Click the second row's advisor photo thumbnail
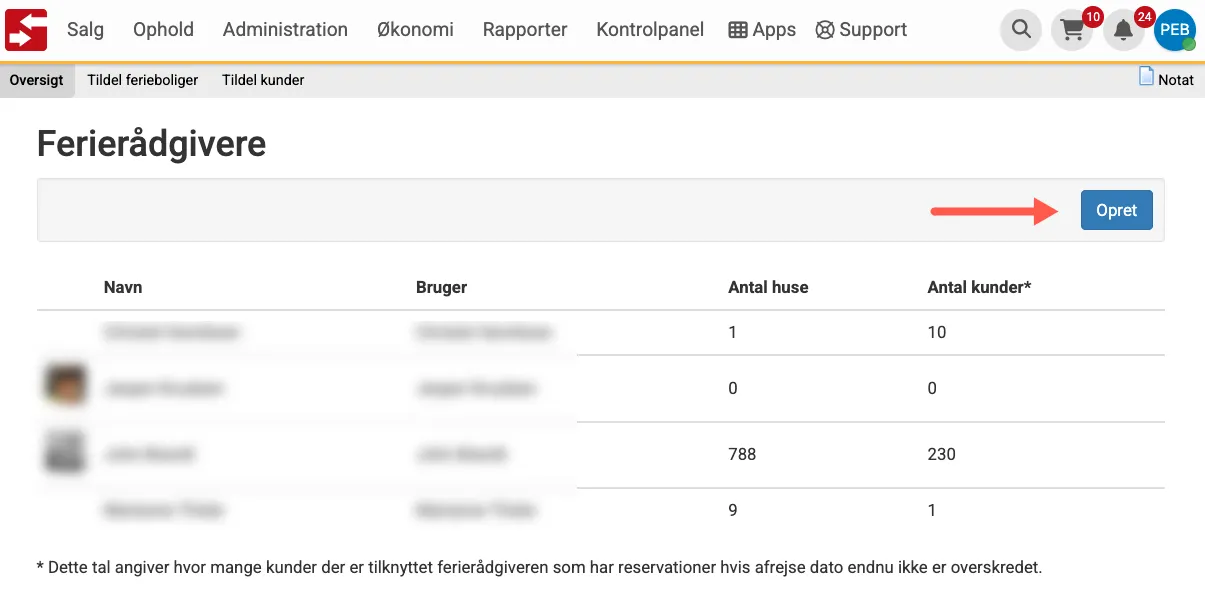The image size is (1205, 596). [x=65, y=386]
